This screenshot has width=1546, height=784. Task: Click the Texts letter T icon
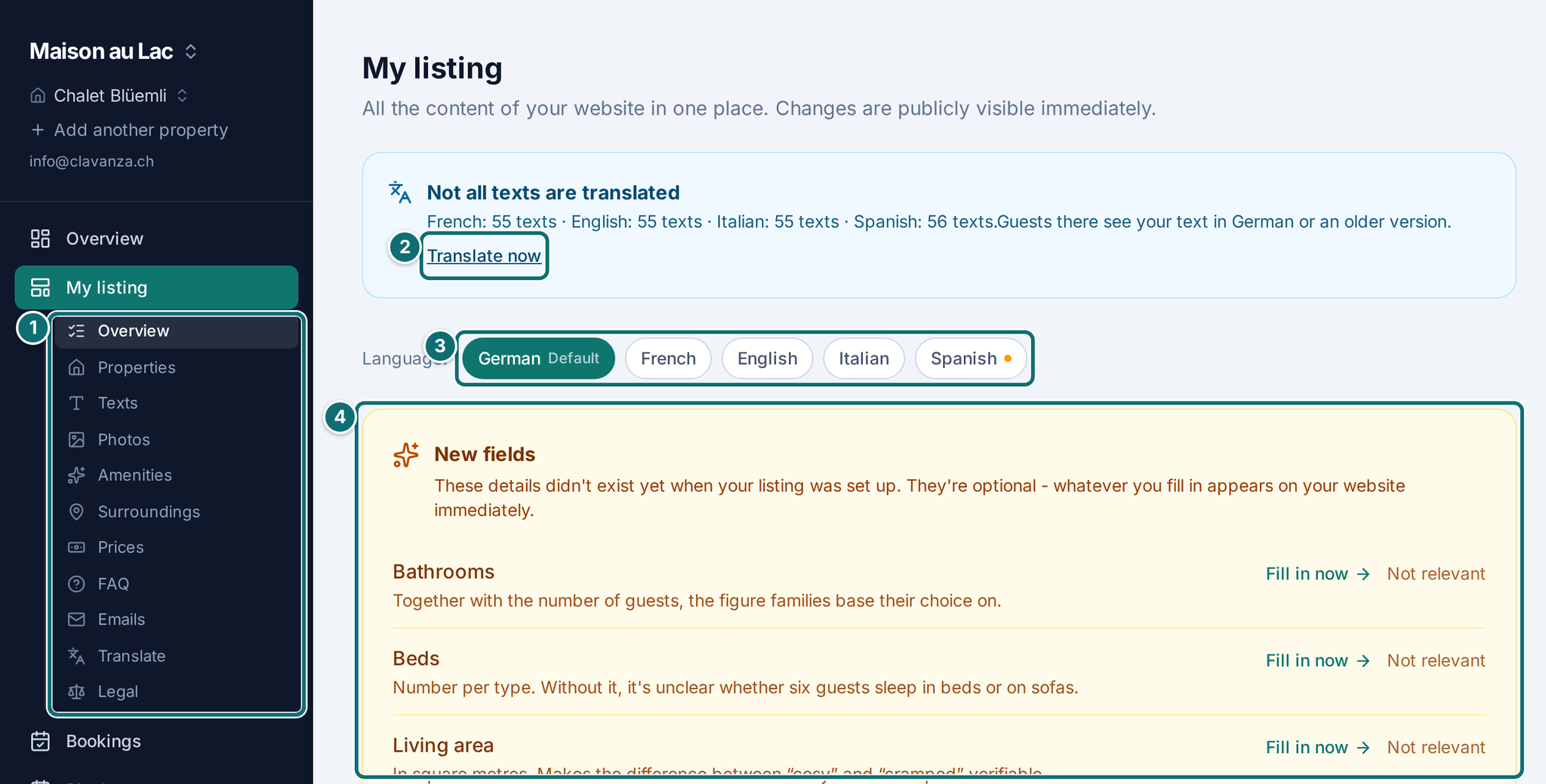76,403
